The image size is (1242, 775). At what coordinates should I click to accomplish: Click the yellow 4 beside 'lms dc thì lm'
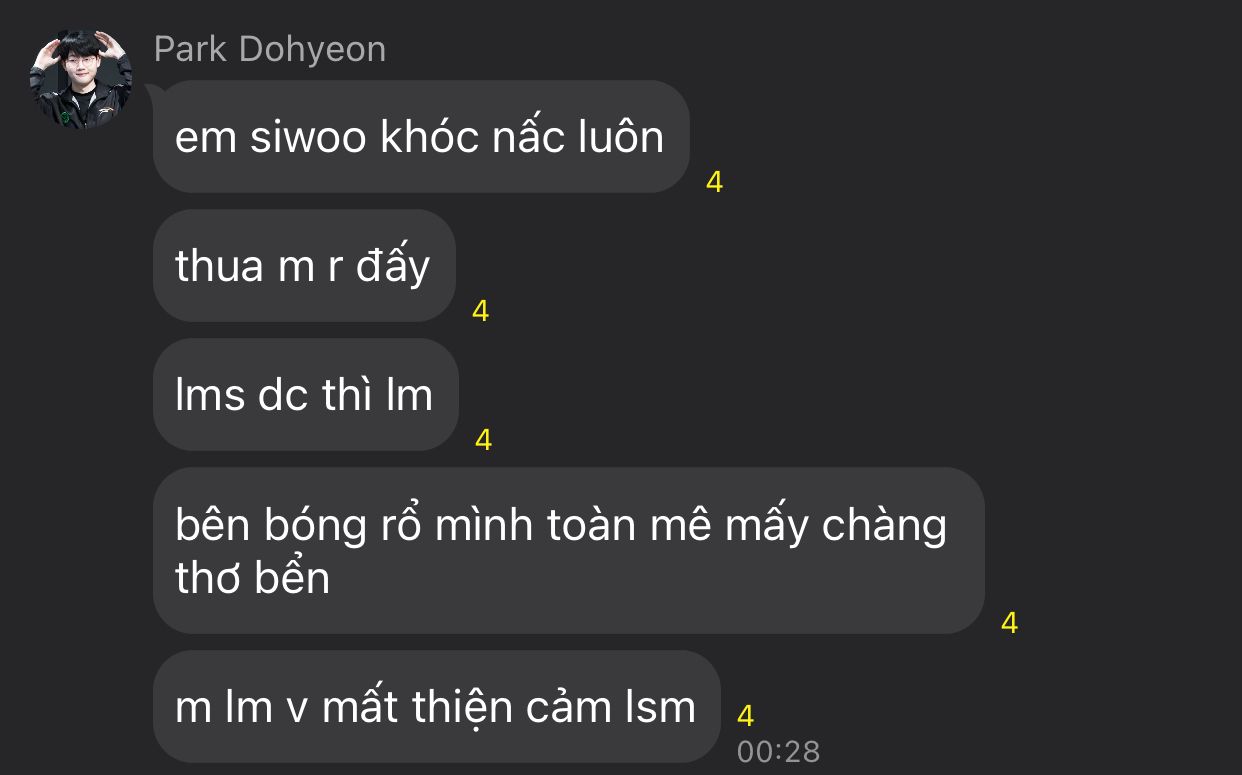483,440
